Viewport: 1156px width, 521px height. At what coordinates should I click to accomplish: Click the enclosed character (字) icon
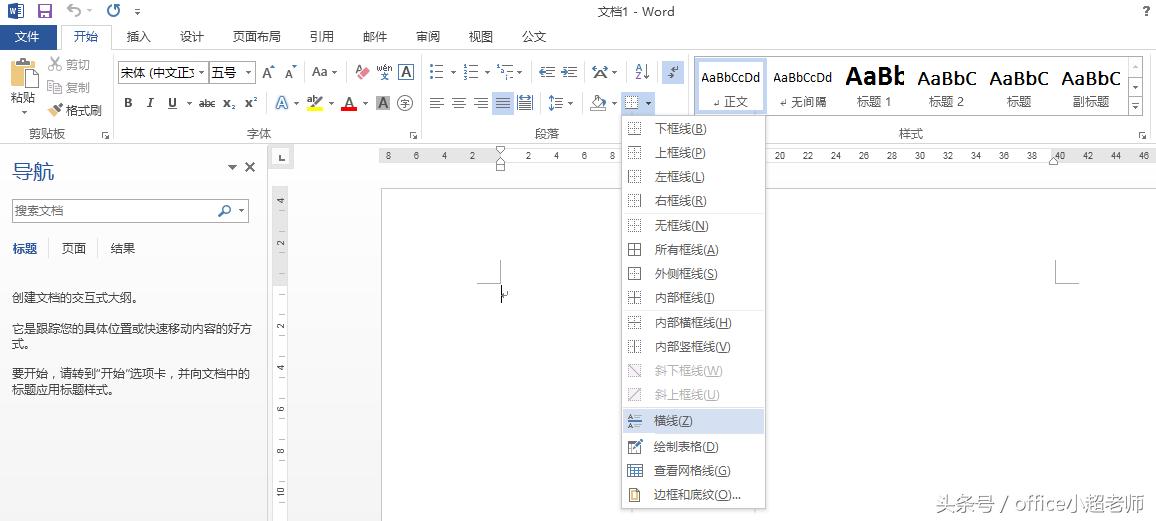click(x=405, y=103)
